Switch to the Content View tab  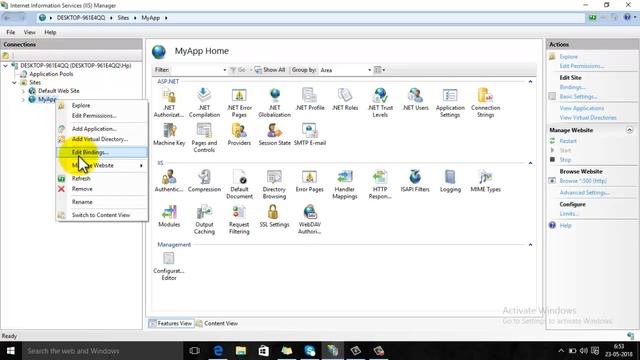pos(217,323)
